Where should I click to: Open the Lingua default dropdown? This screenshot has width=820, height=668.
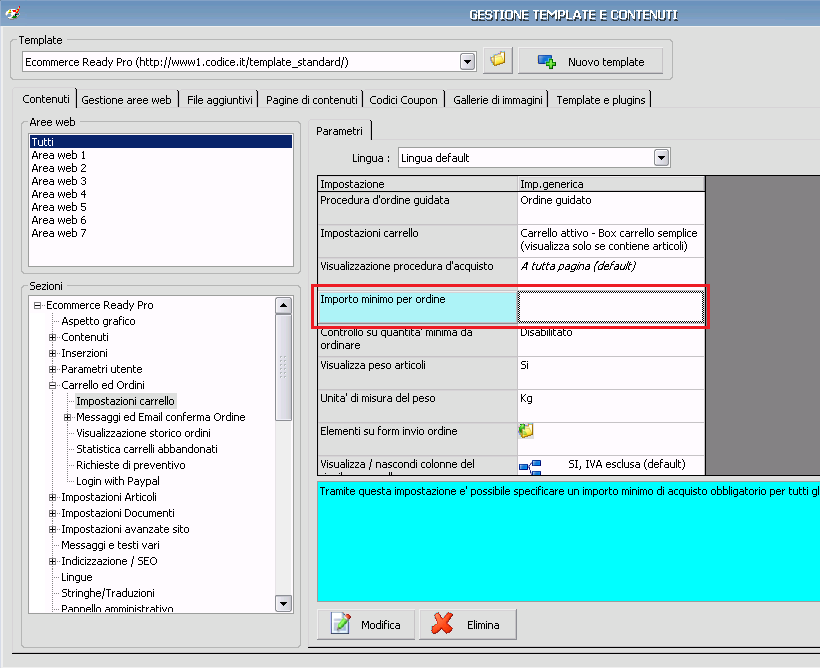coord(662,157)
